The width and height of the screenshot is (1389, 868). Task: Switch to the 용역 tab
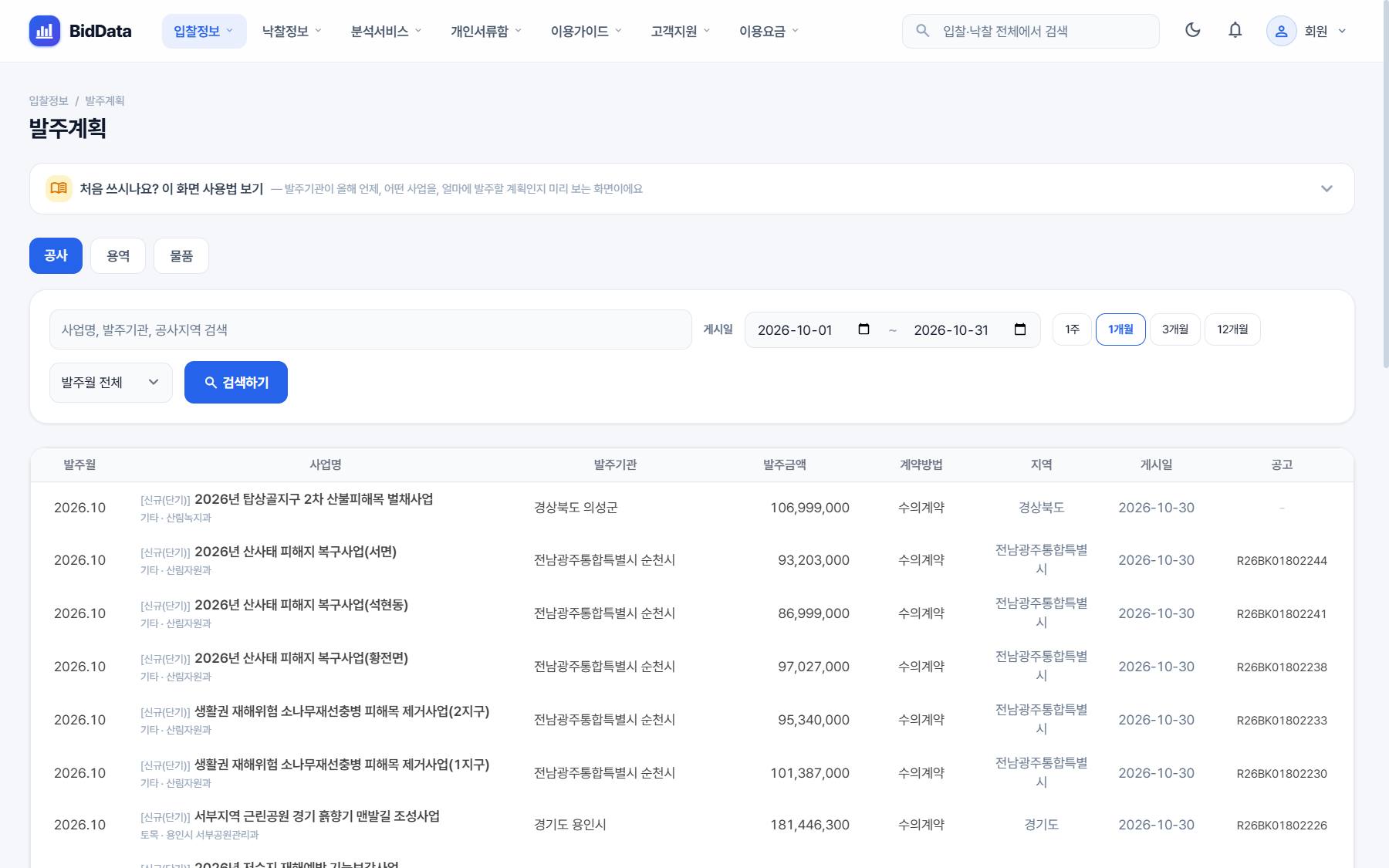tap(118, 255)
